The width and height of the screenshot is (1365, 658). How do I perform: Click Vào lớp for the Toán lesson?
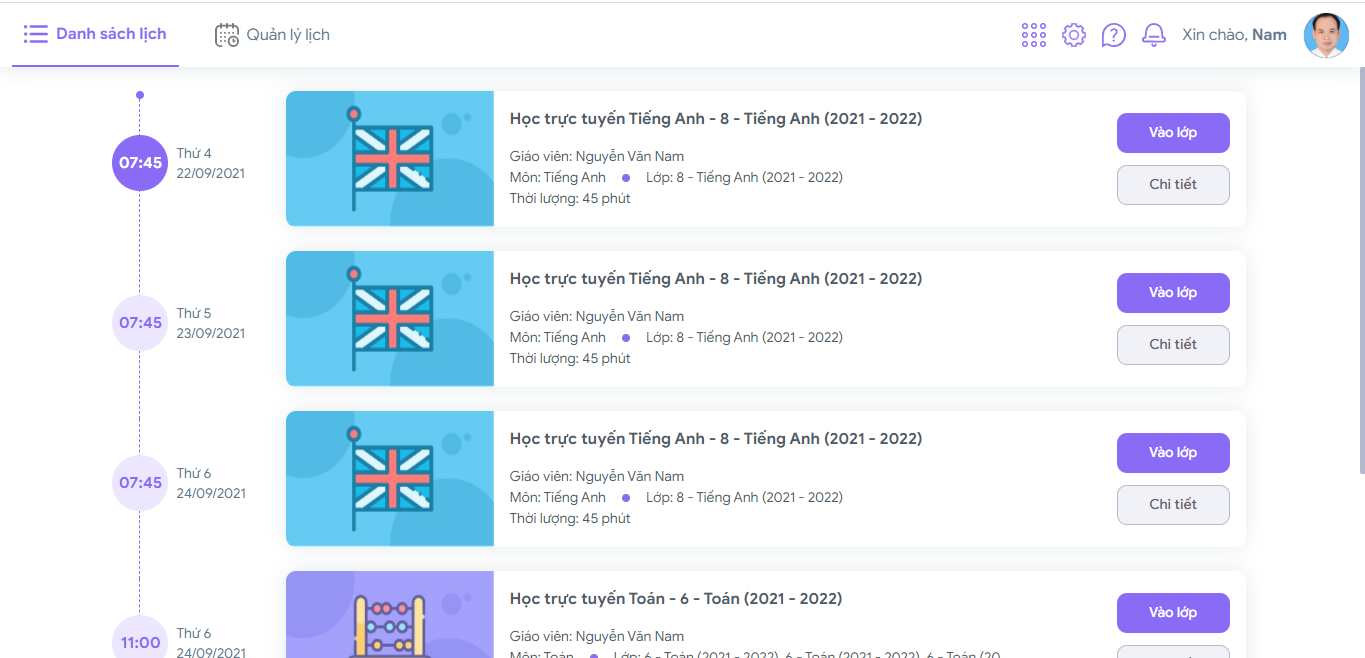1173,613
